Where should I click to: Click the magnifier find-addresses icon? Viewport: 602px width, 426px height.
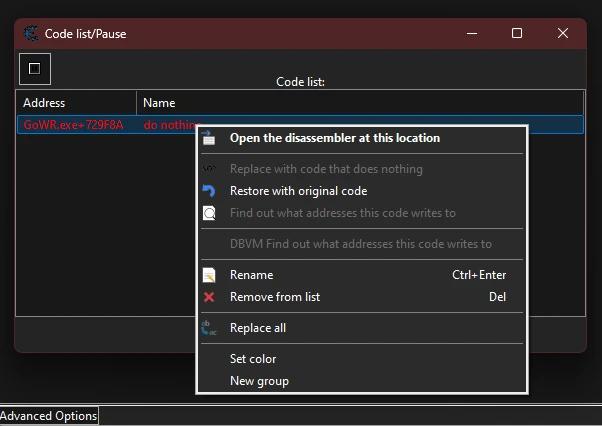pyautogui.click(x=209, y=213)
